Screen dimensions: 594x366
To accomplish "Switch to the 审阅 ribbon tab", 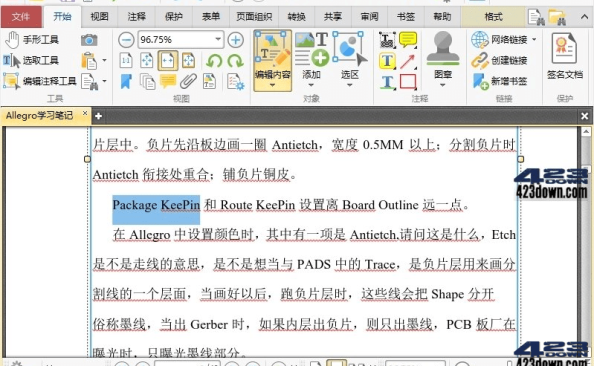I will (369, 17).
